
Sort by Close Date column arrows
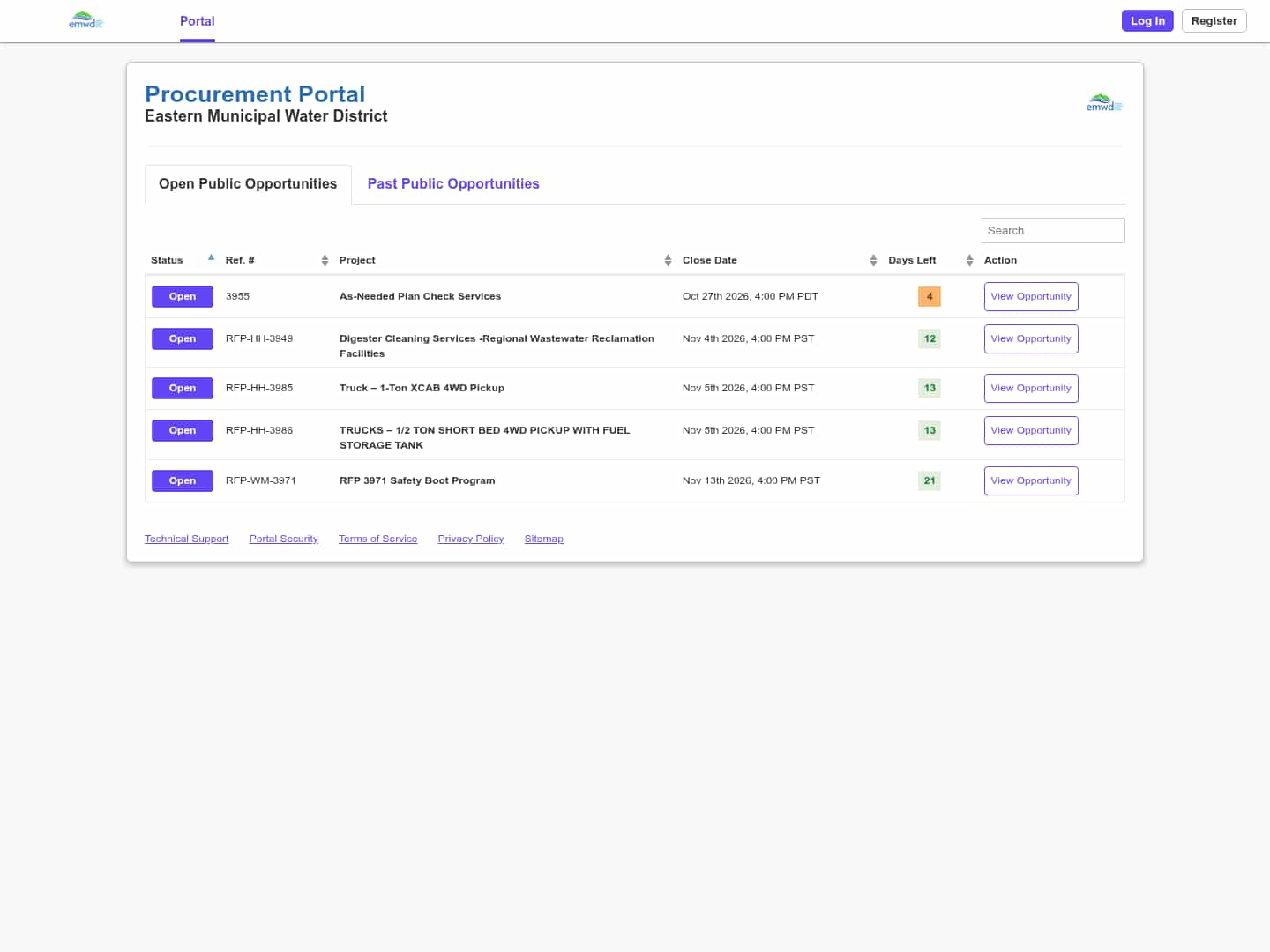(x=873, y=260)
